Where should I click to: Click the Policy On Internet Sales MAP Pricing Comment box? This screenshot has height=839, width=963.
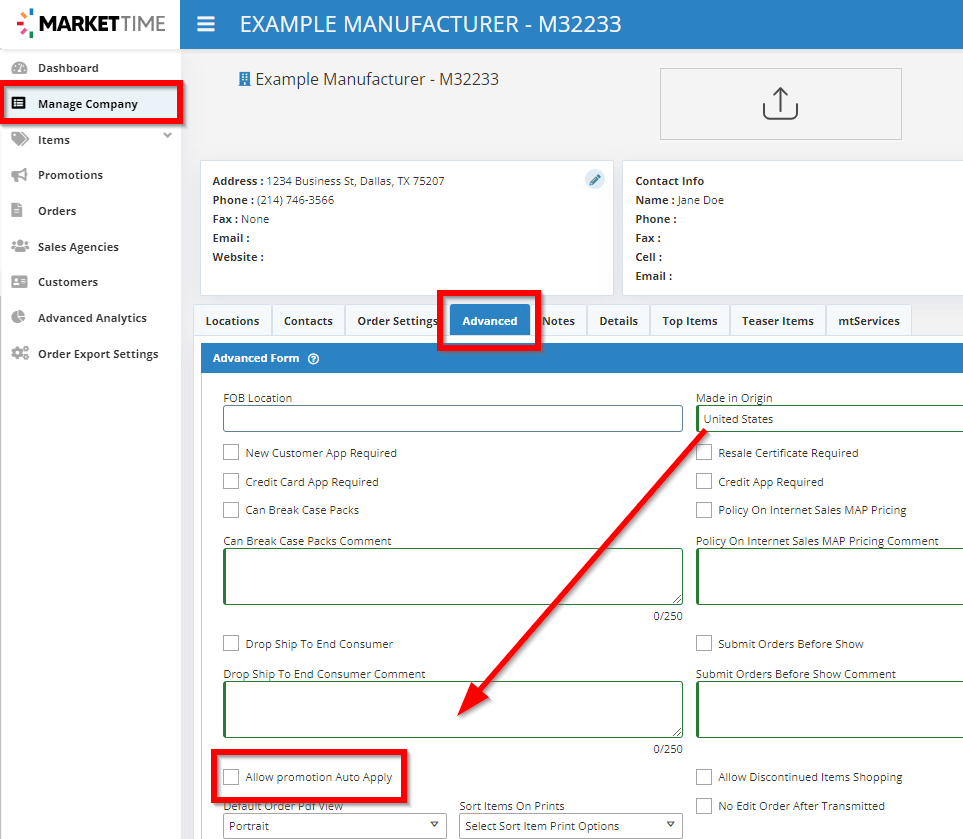pos(829,576)
